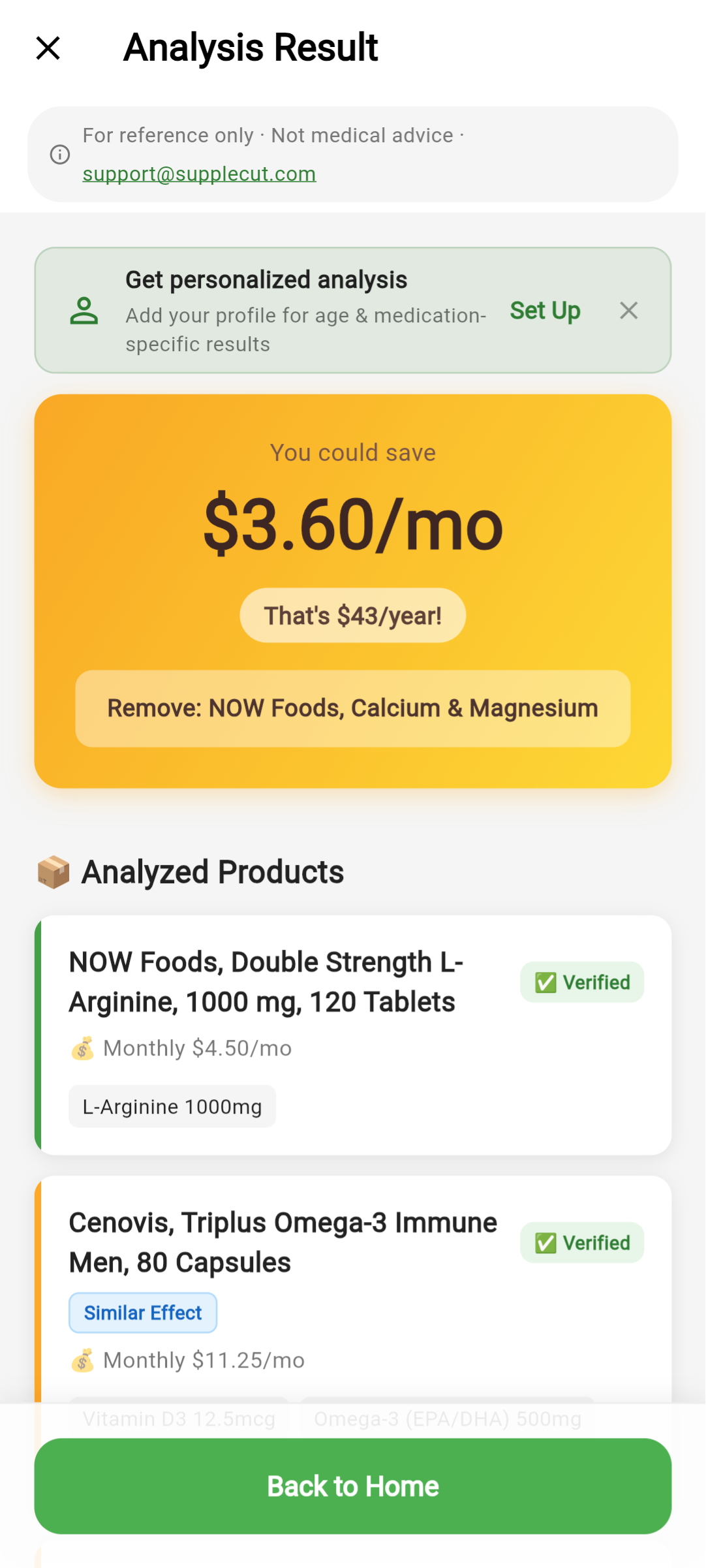
Task: Tap Set Up for personalized analysis
Action: click(x=545, y=311)
